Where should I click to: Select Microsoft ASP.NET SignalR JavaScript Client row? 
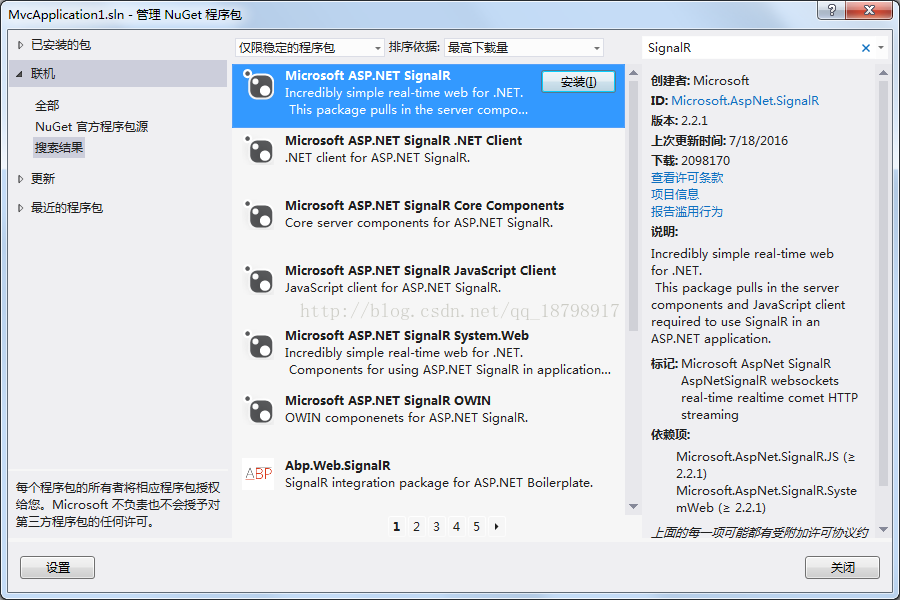(x=428, y=290)
